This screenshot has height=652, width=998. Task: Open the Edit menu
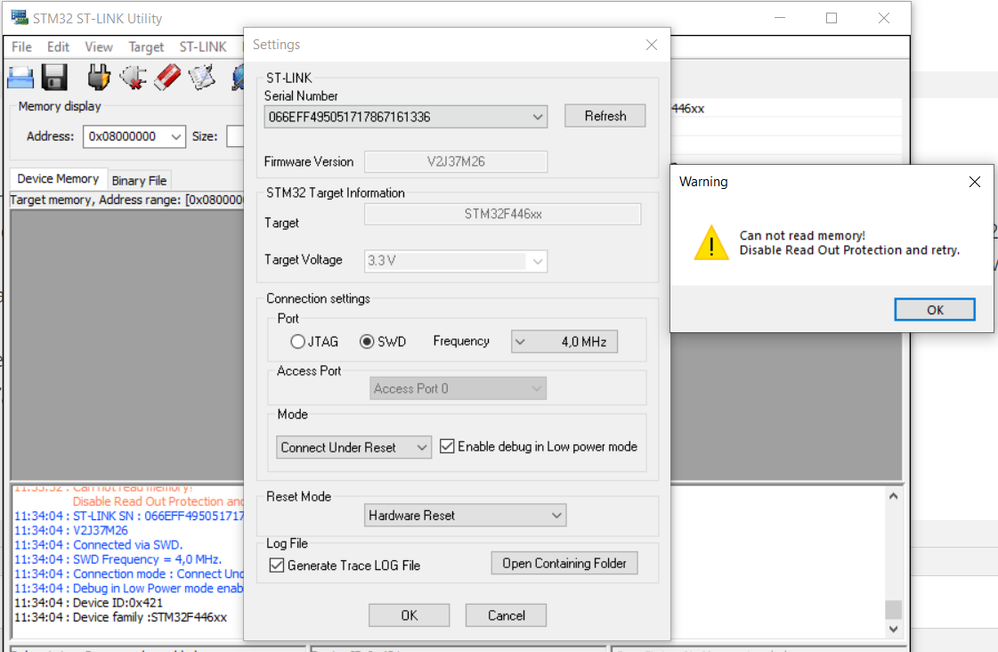[58, 47]
